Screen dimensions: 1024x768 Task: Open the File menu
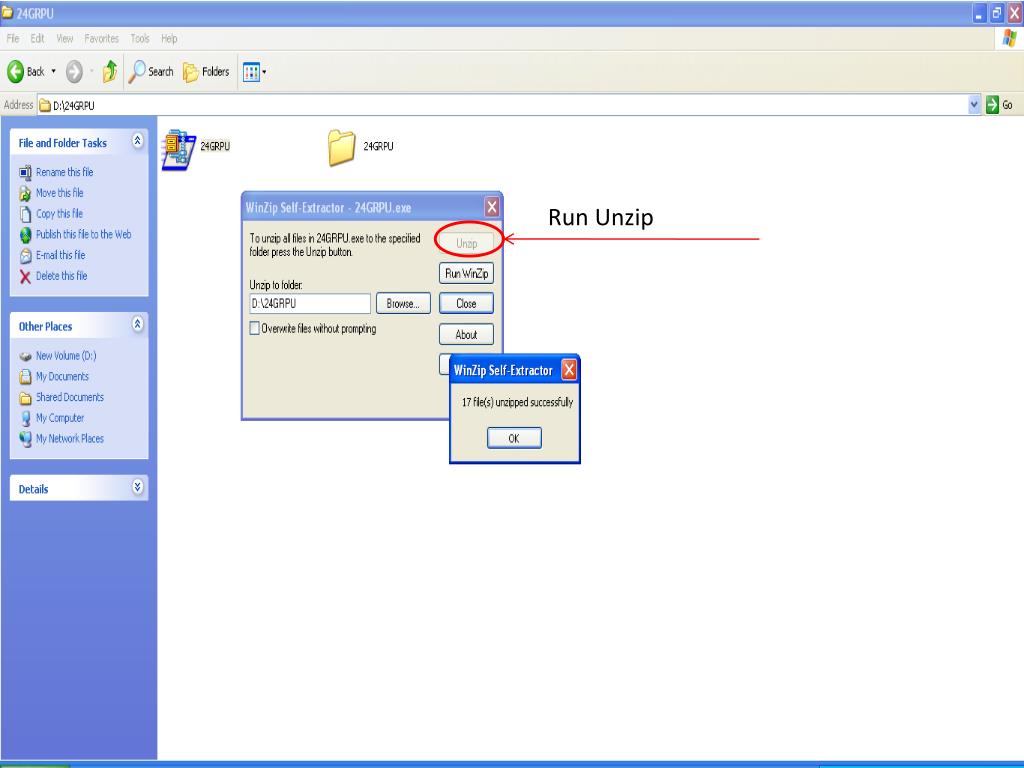(x=12, y=39)
